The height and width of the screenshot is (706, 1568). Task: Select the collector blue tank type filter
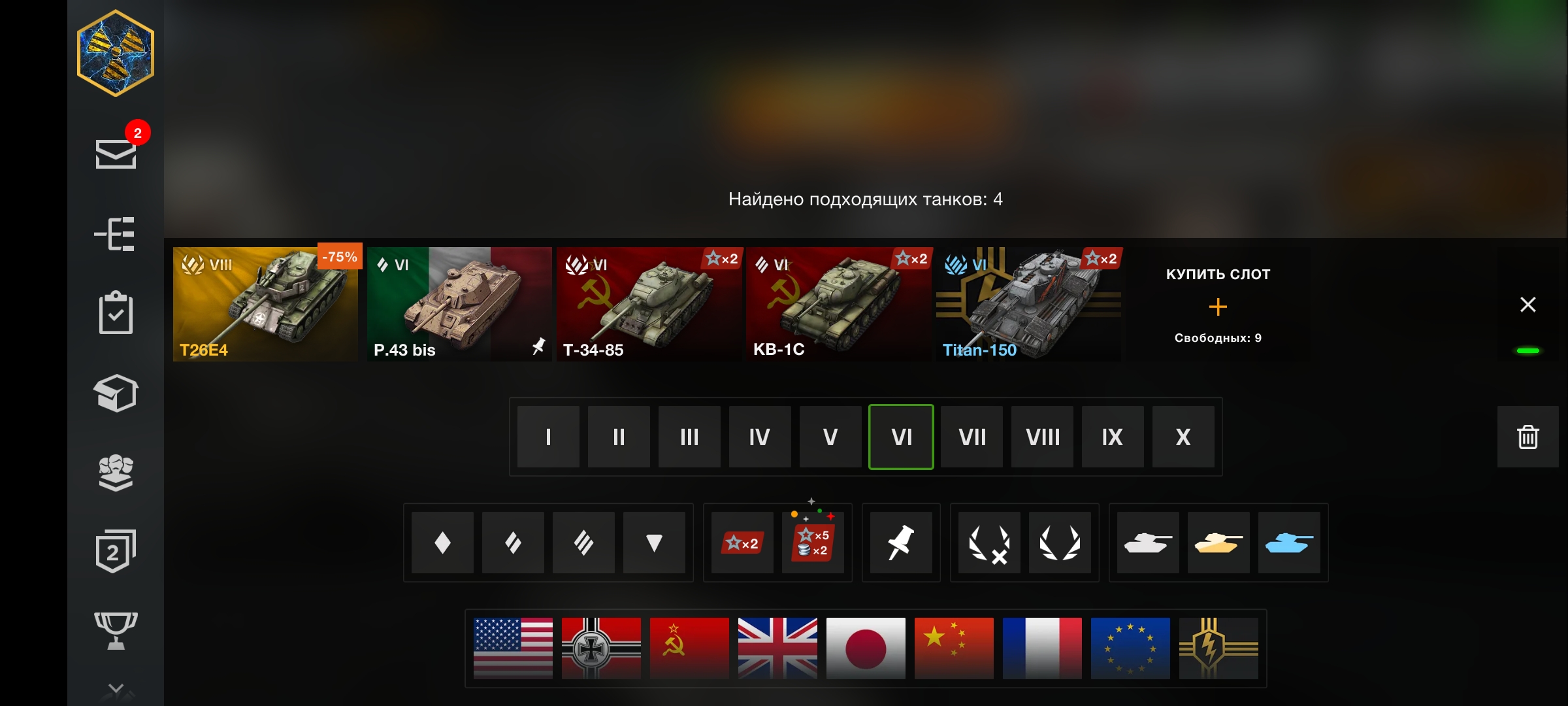click(x=1289, y=543)
